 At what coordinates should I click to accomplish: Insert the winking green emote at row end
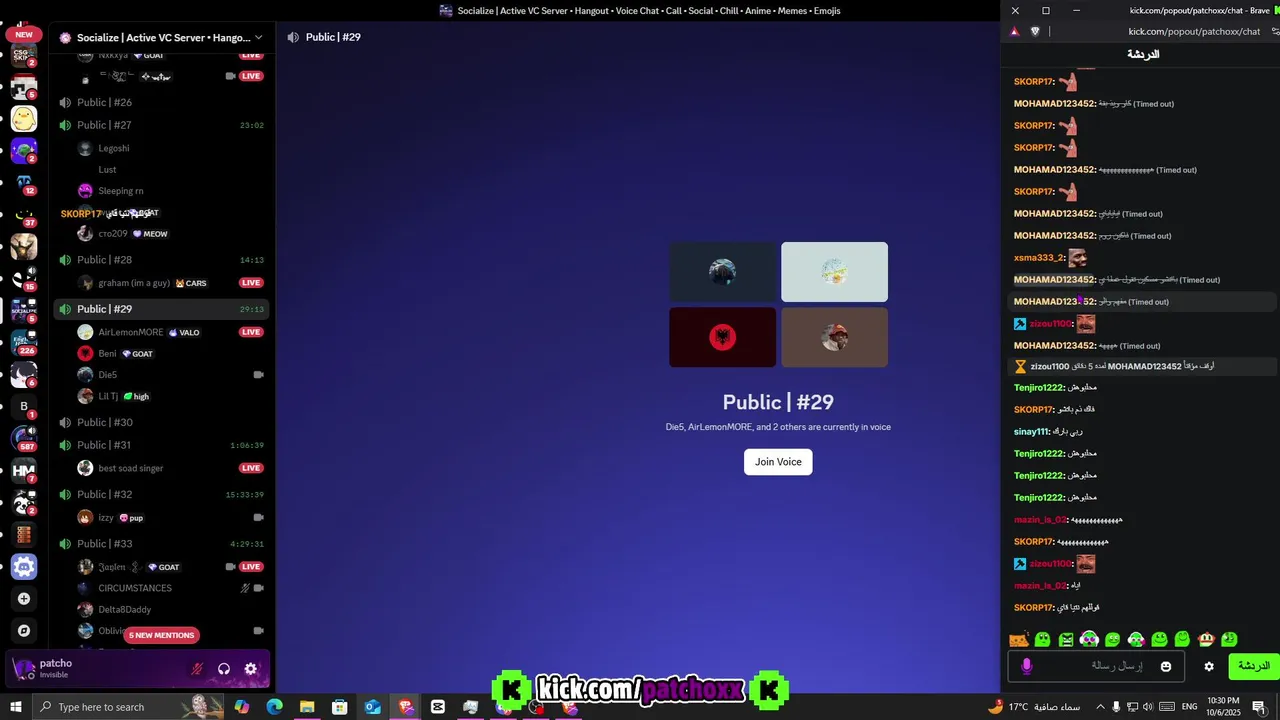1229,639
